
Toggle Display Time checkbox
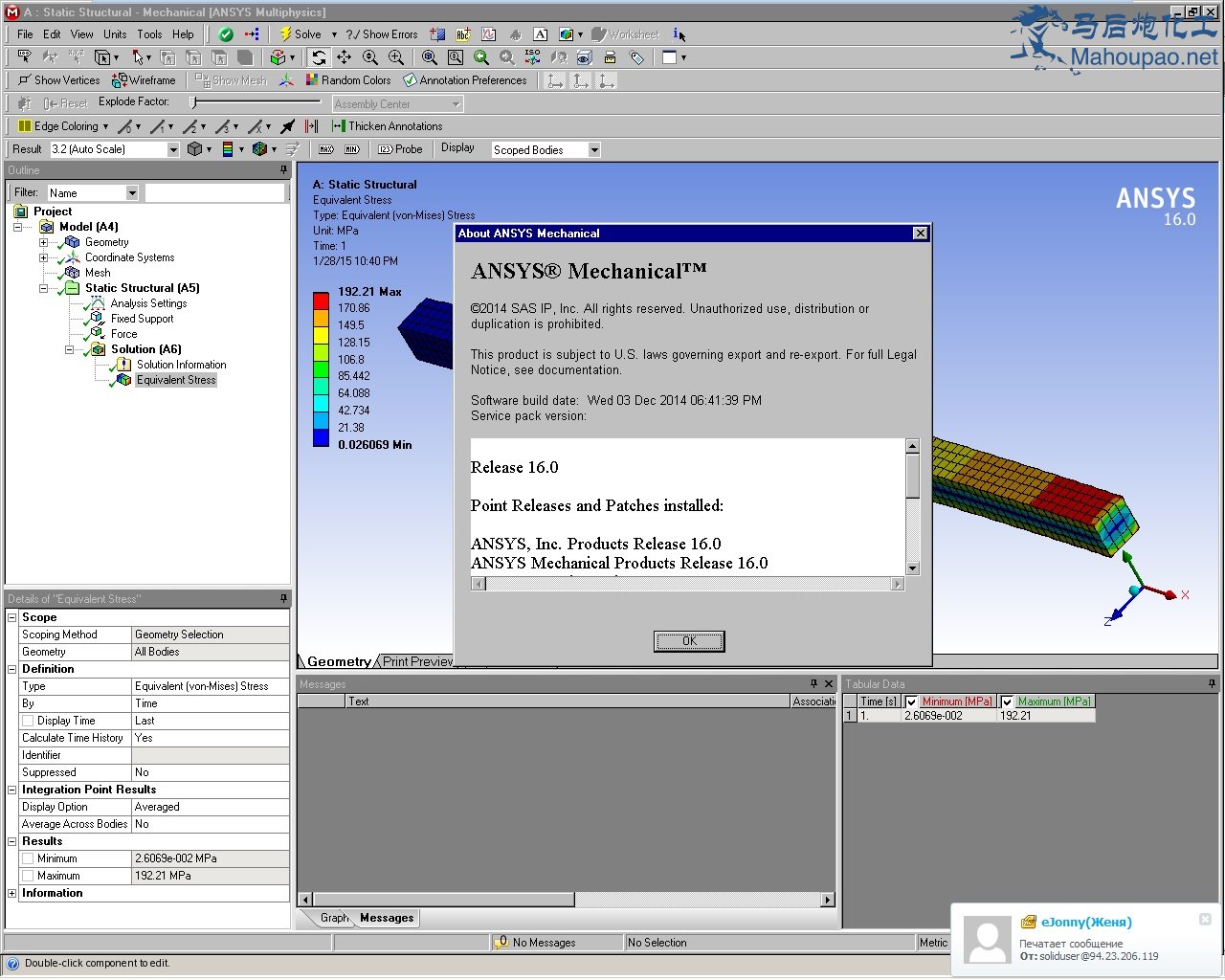[28, 721]
